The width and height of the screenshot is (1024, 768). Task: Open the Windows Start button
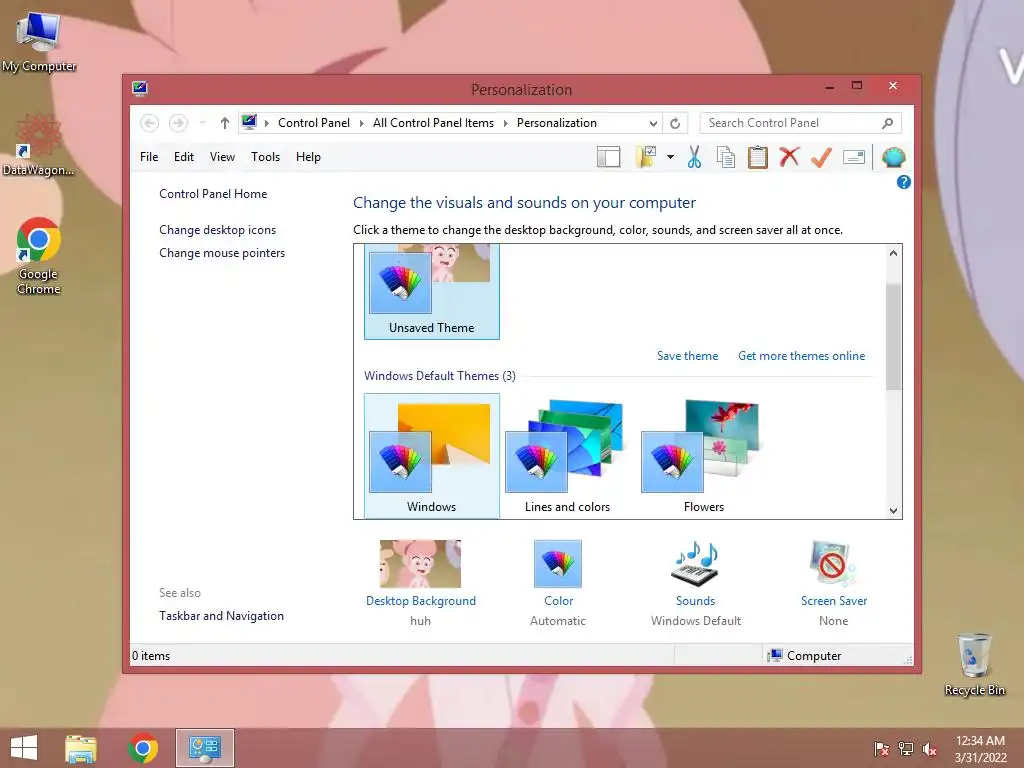24,748
